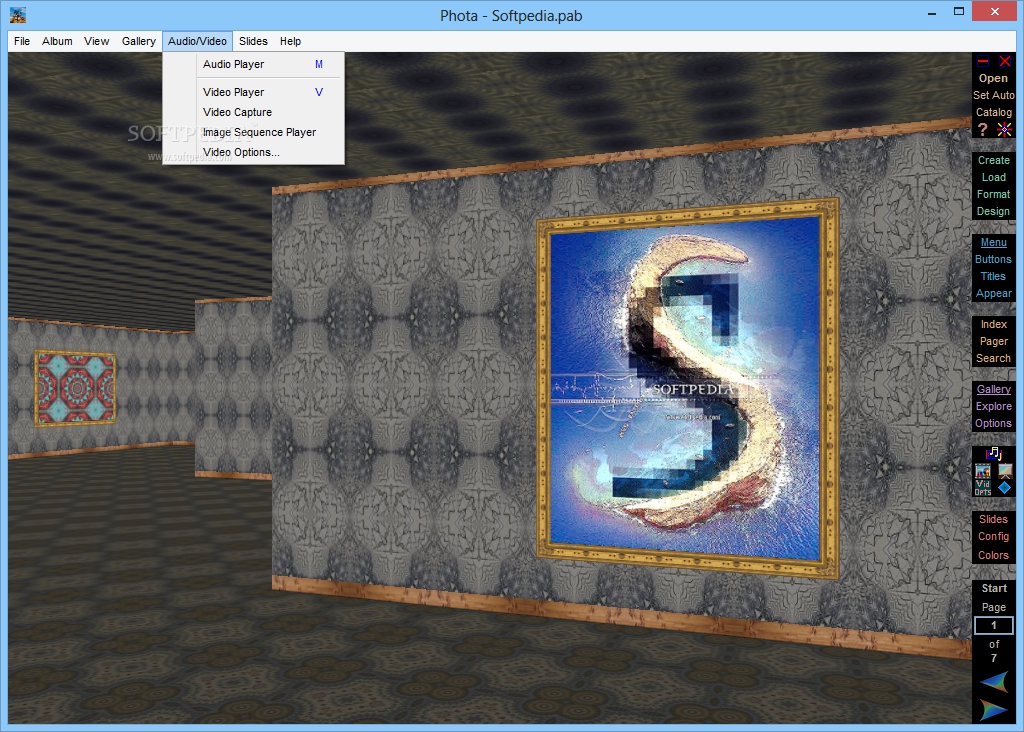The image size is (1024, 732).
Task: Click Pager in the side panel
Action: [993, 341]
